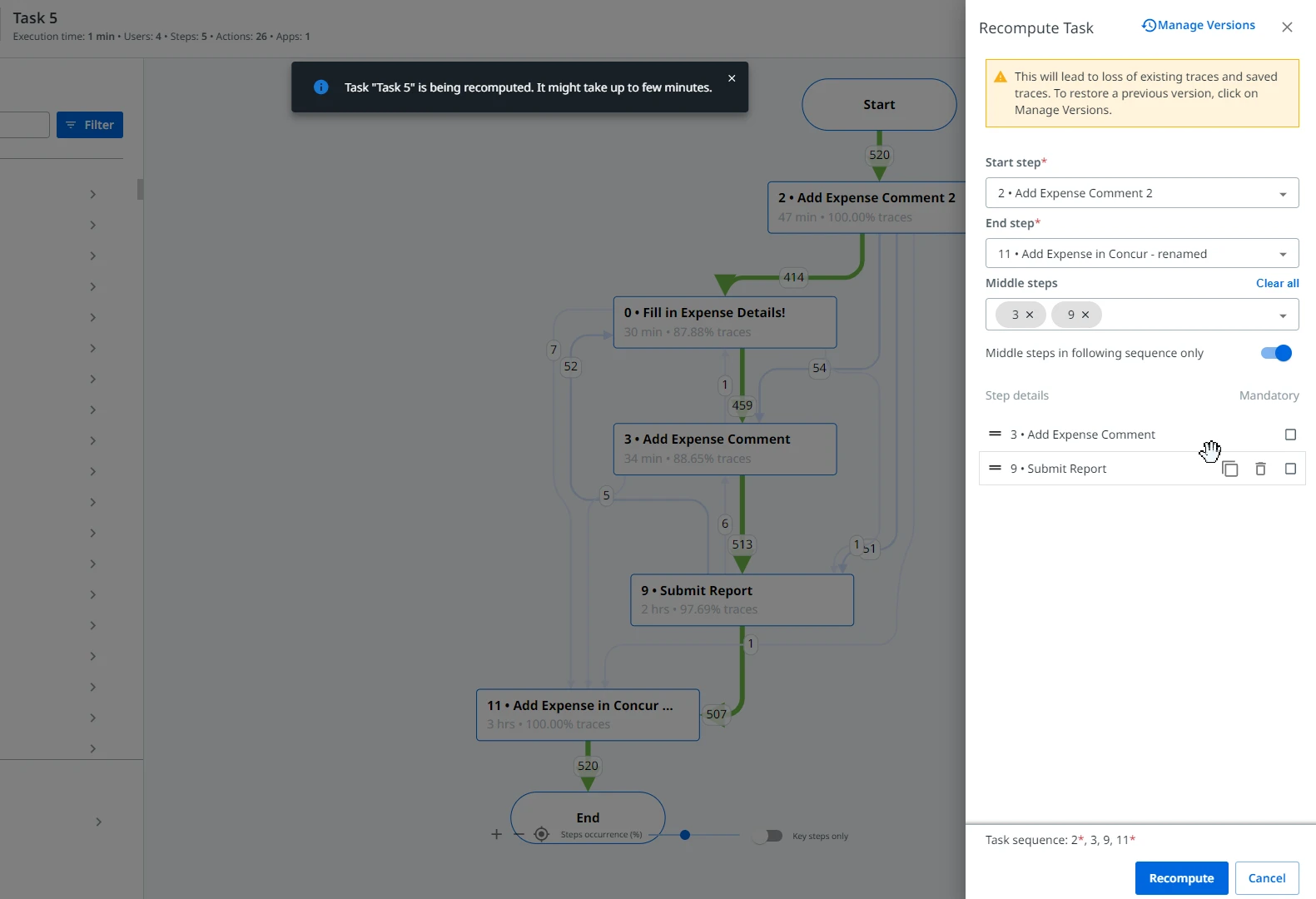Zoom in the process graph with plus icon

pos(496,834)
